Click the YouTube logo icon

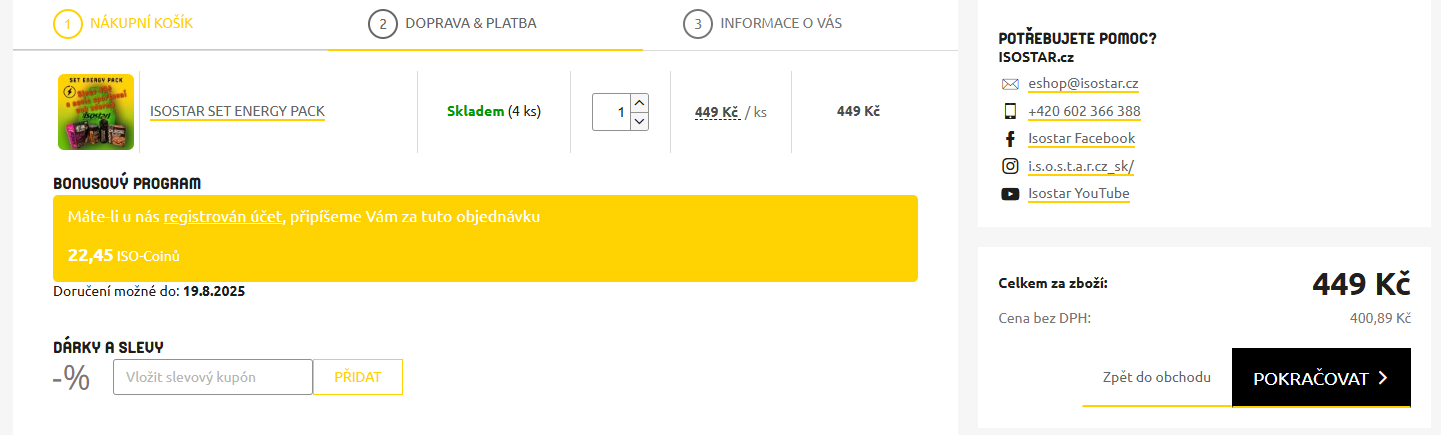click(x=1010, y=194)
